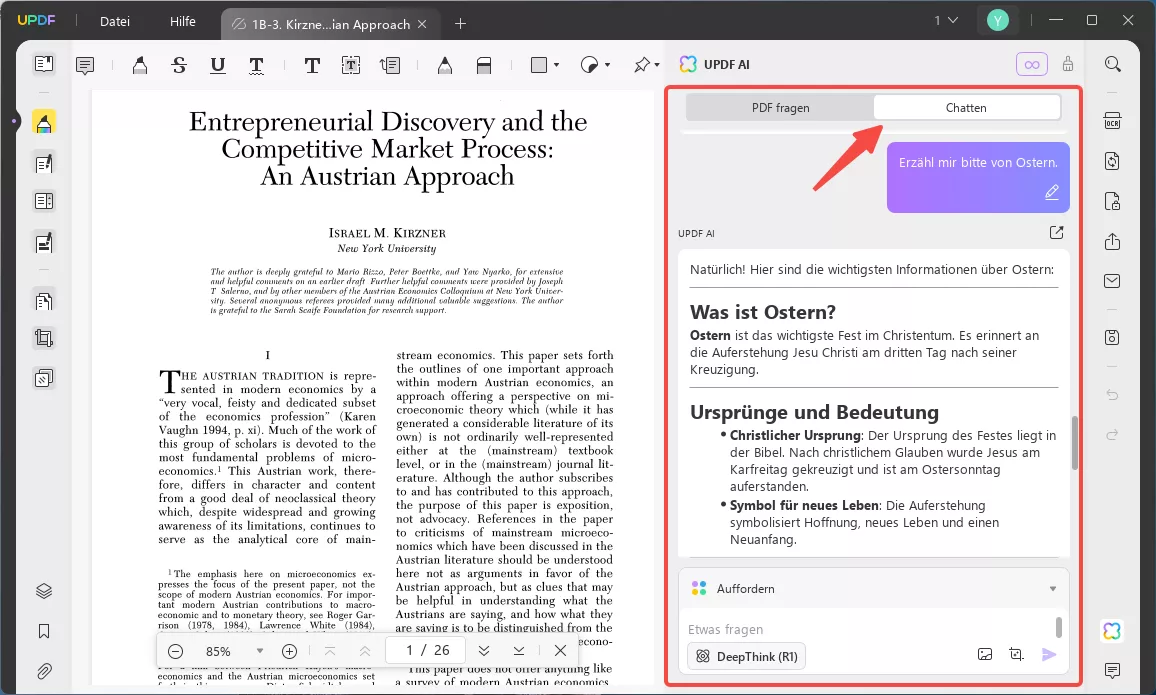Click the UPDF logo
The image size is (1156, 695).
[36, 20]
